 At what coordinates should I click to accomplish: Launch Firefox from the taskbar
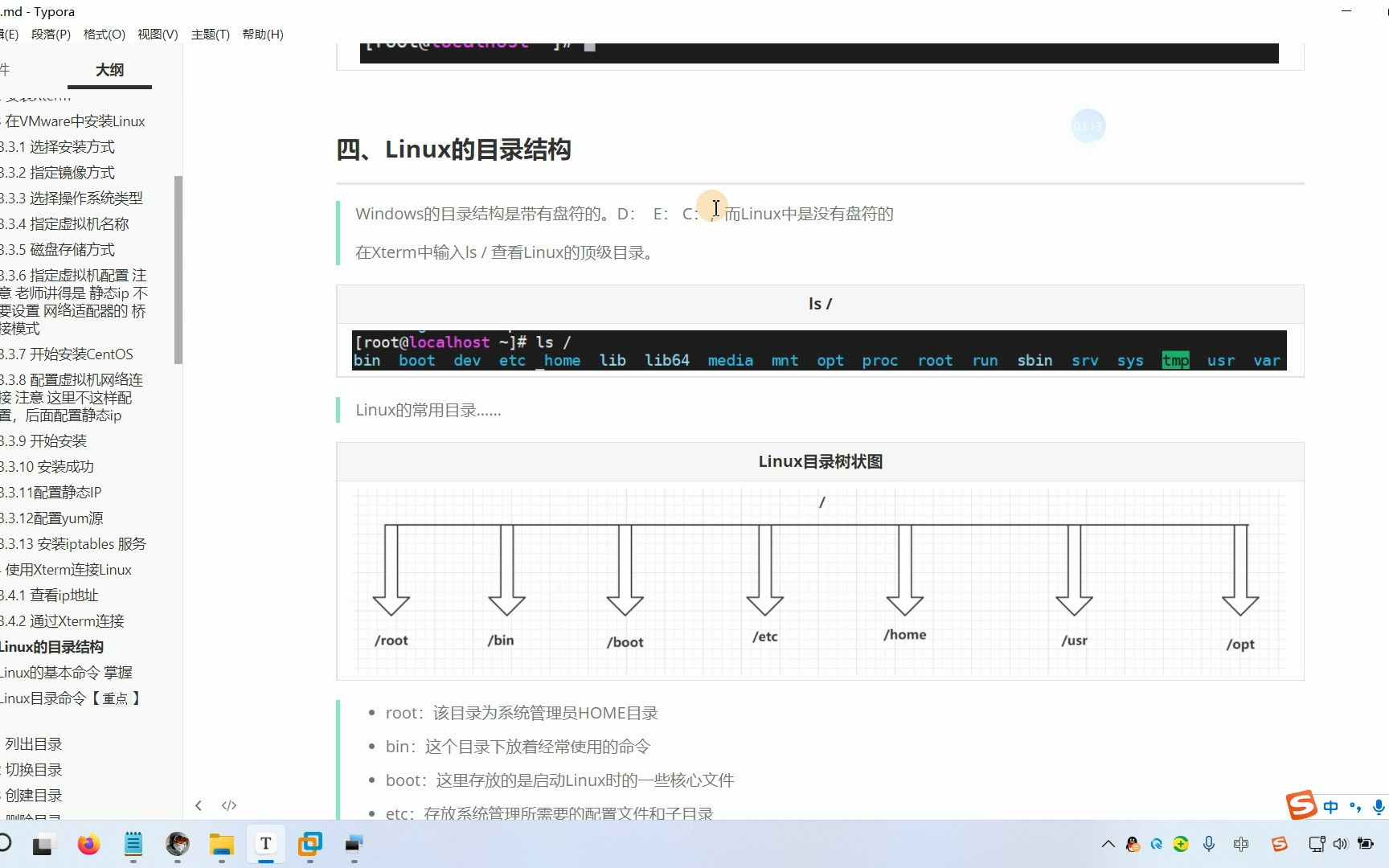click(89, 845)
